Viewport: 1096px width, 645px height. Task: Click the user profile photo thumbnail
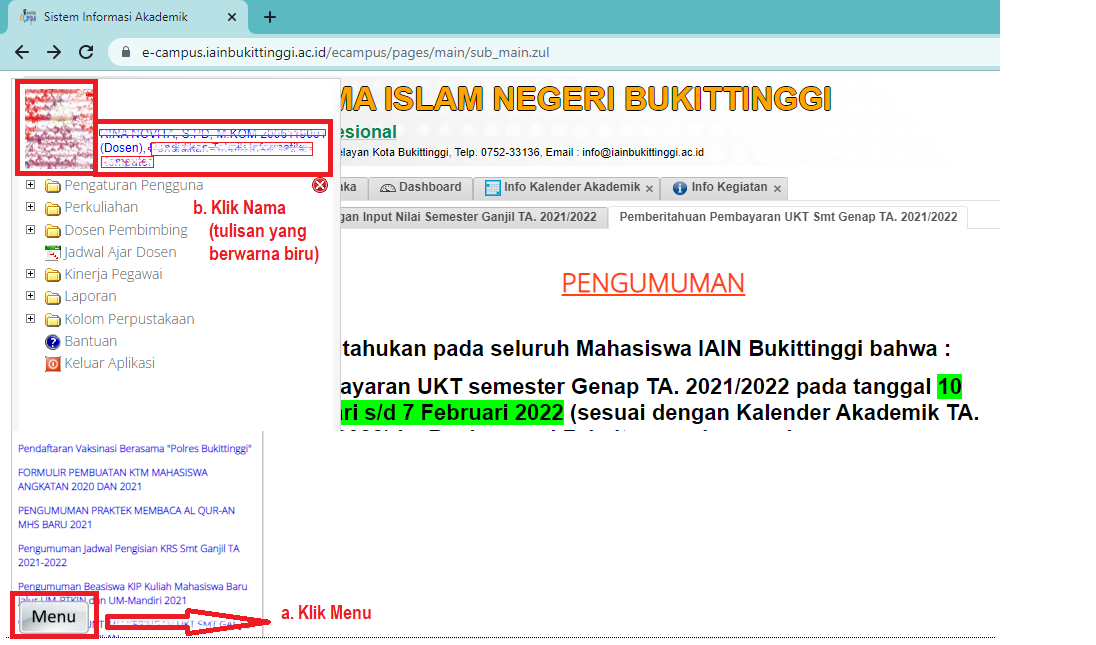[x=58, y=128]
